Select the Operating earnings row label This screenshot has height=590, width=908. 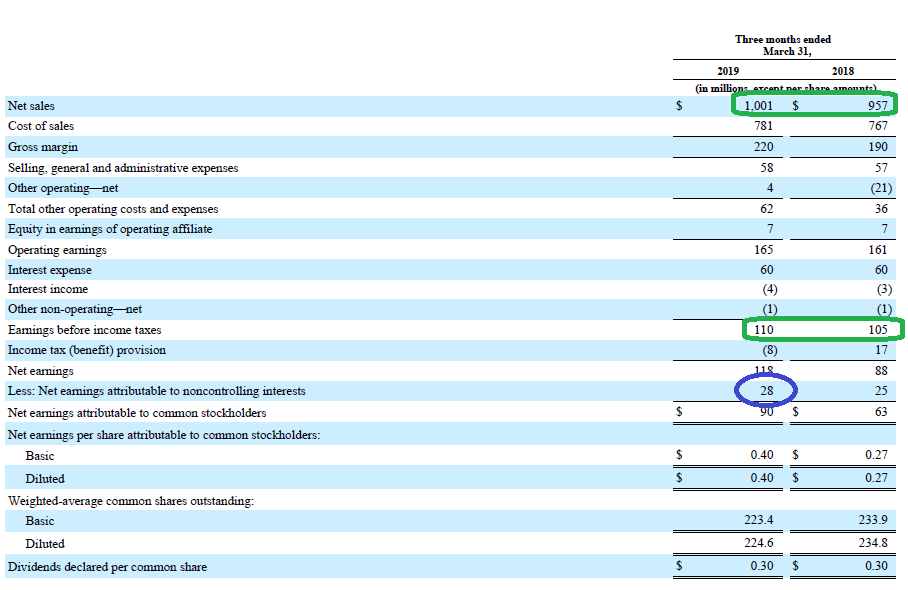coord(49,249)
